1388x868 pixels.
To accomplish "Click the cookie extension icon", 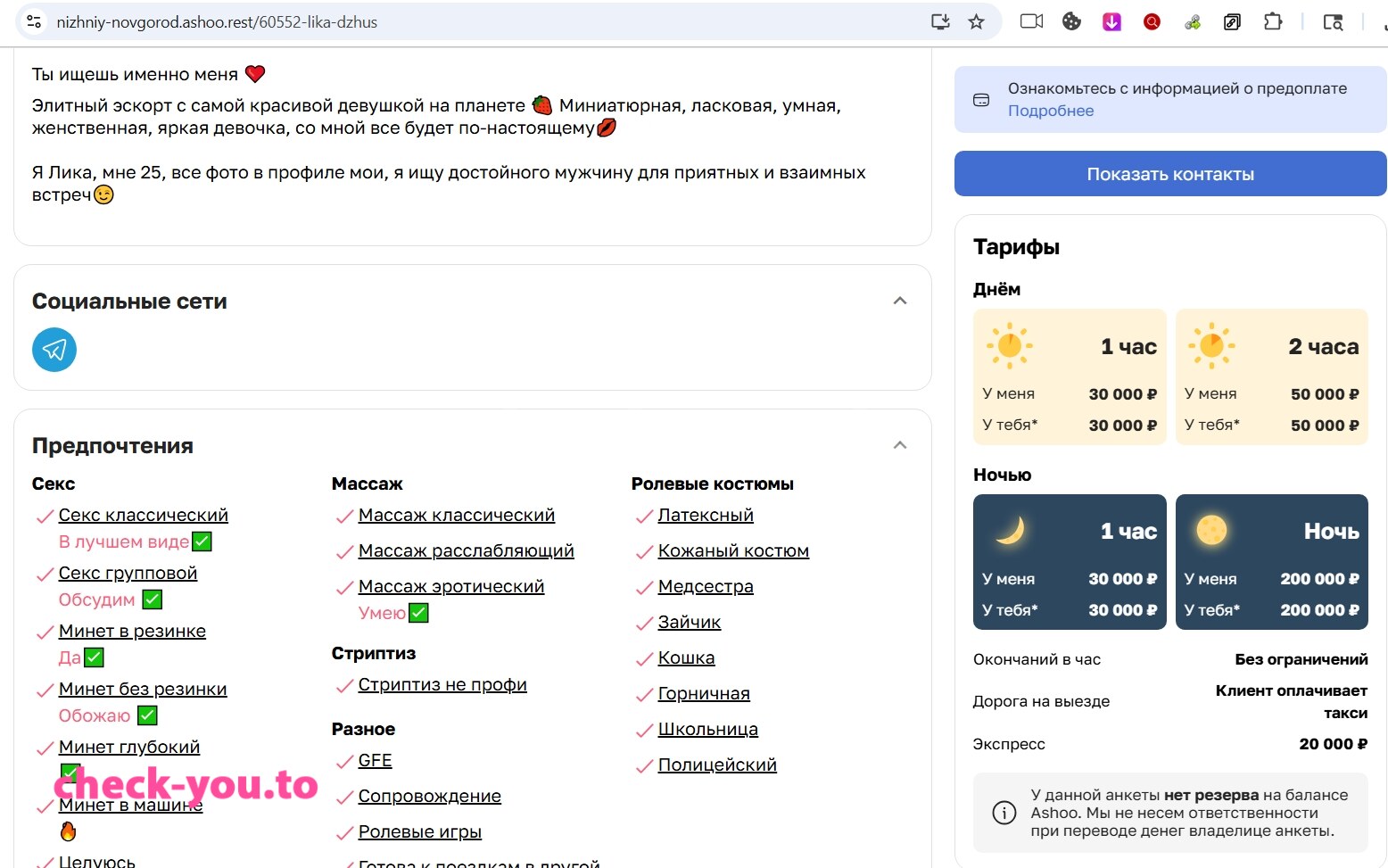I will (x=1071, y=22).
